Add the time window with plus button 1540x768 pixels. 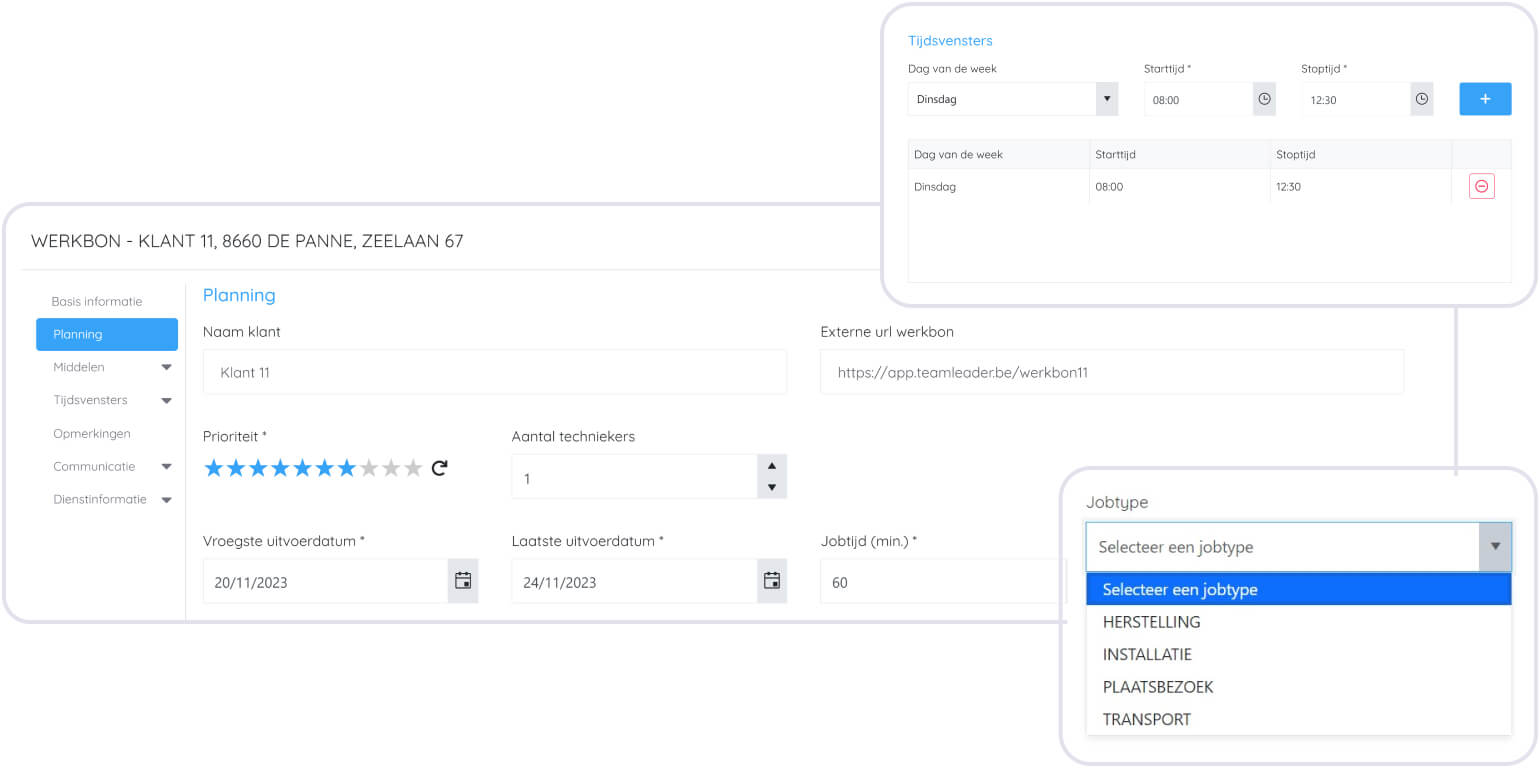[x=1485, y=99]
